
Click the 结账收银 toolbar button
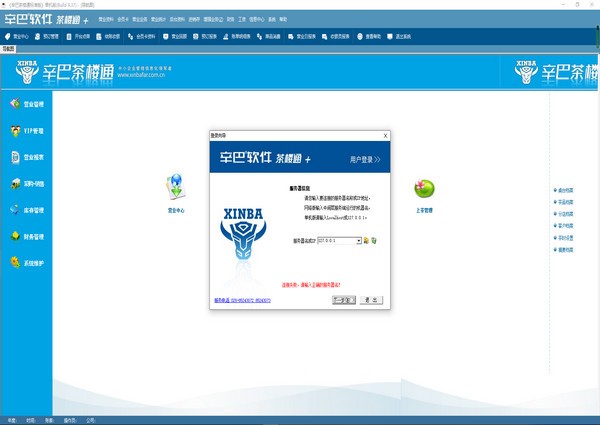point(108,36)
